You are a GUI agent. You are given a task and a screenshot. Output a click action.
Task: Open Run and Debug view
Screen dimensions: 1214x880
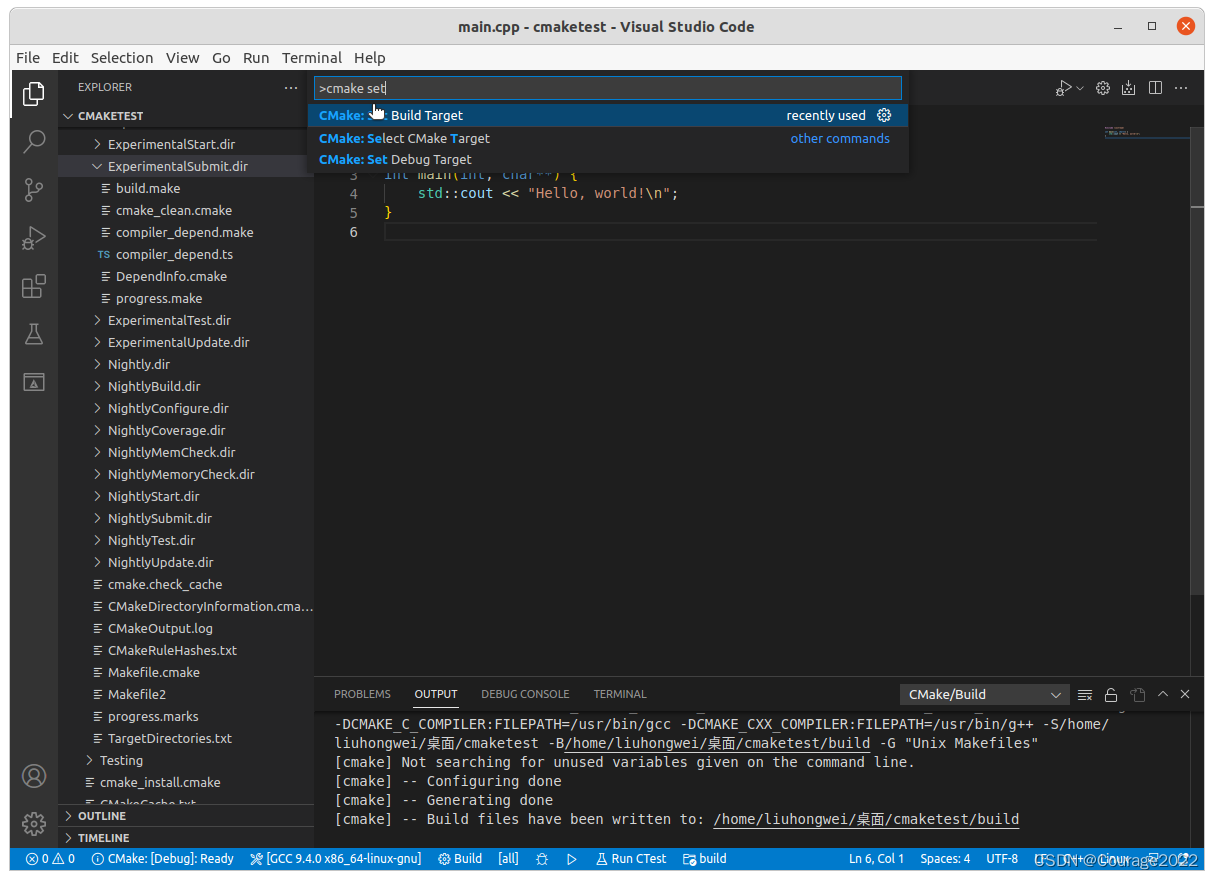[x=34, y=238]
